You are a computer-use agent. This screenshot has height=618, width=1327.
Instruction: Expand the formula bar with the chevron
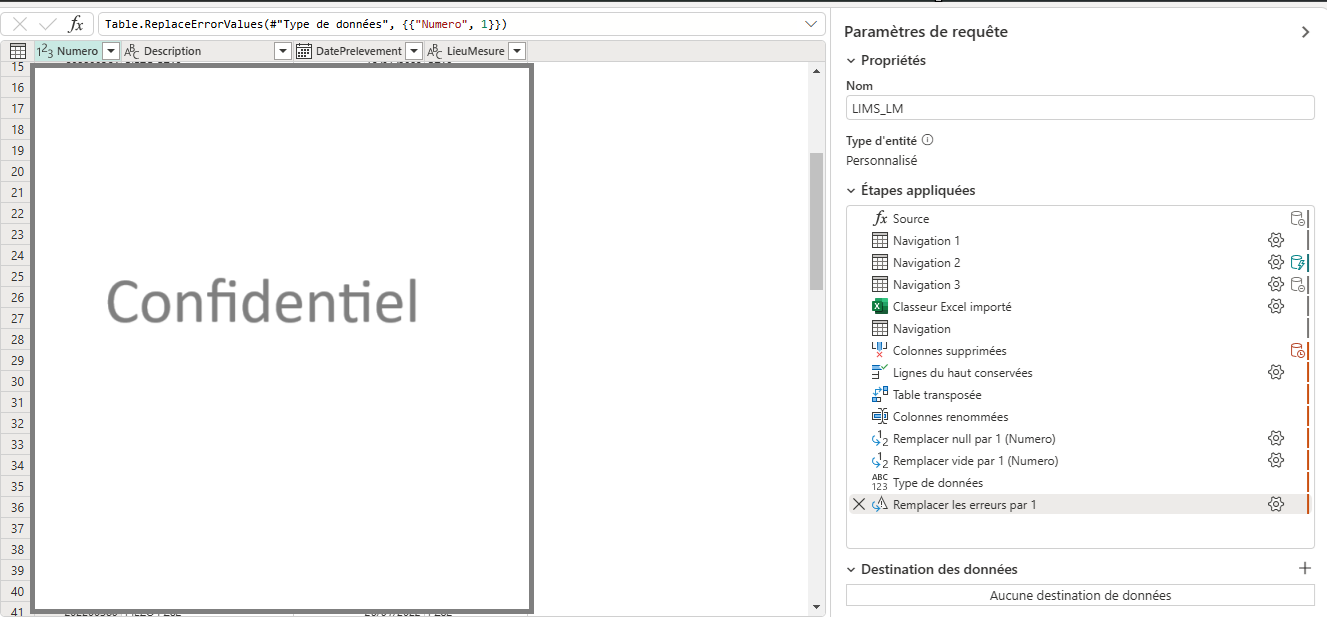point(810,24)
